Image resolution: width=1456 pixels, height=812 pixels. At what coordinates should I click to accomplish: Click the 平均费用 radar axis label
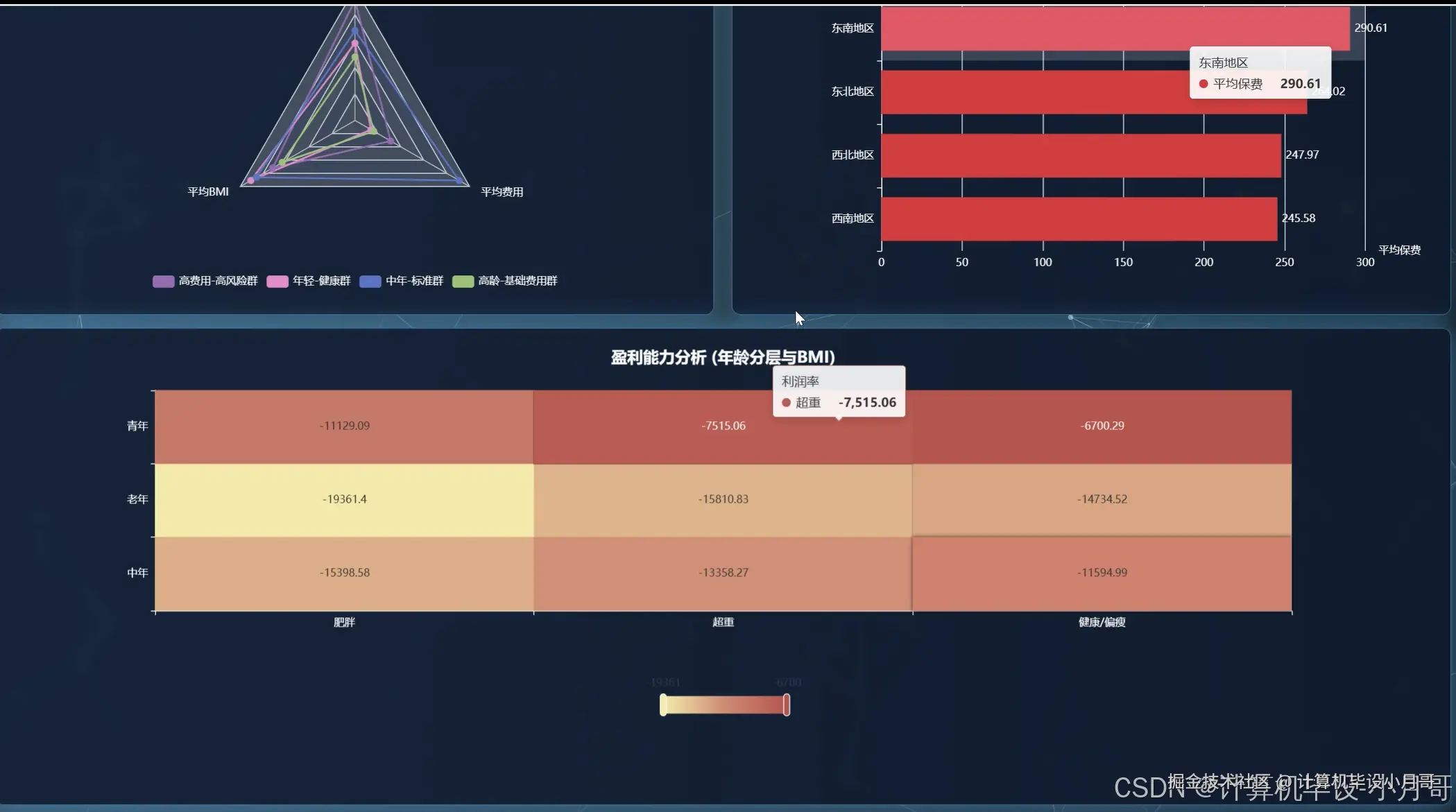click(502, 192)
